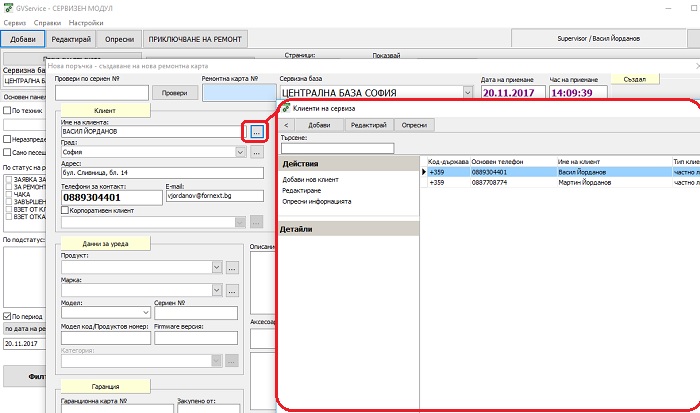Click Час на приемане field 14:09:39
700x413 pixels.
tap(578, 93)
